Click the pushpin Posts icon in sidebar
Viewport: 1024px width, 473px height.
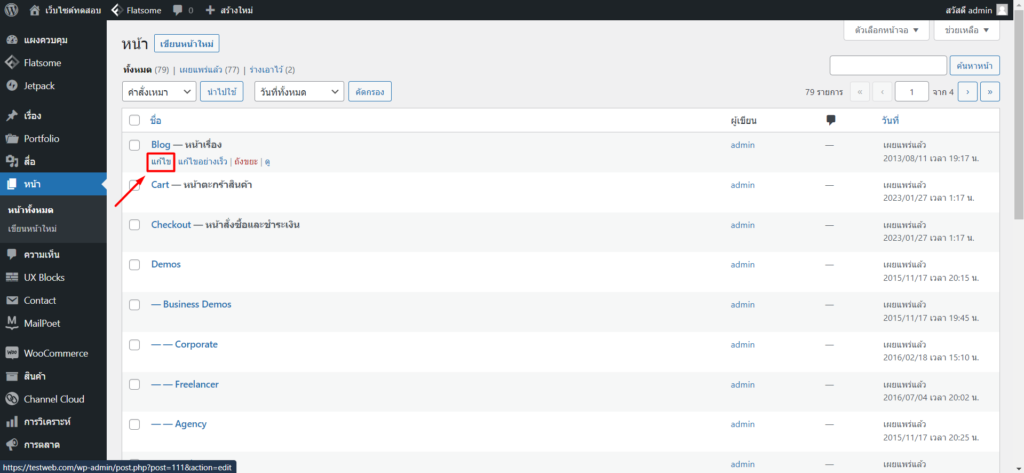tap(11, 116)
